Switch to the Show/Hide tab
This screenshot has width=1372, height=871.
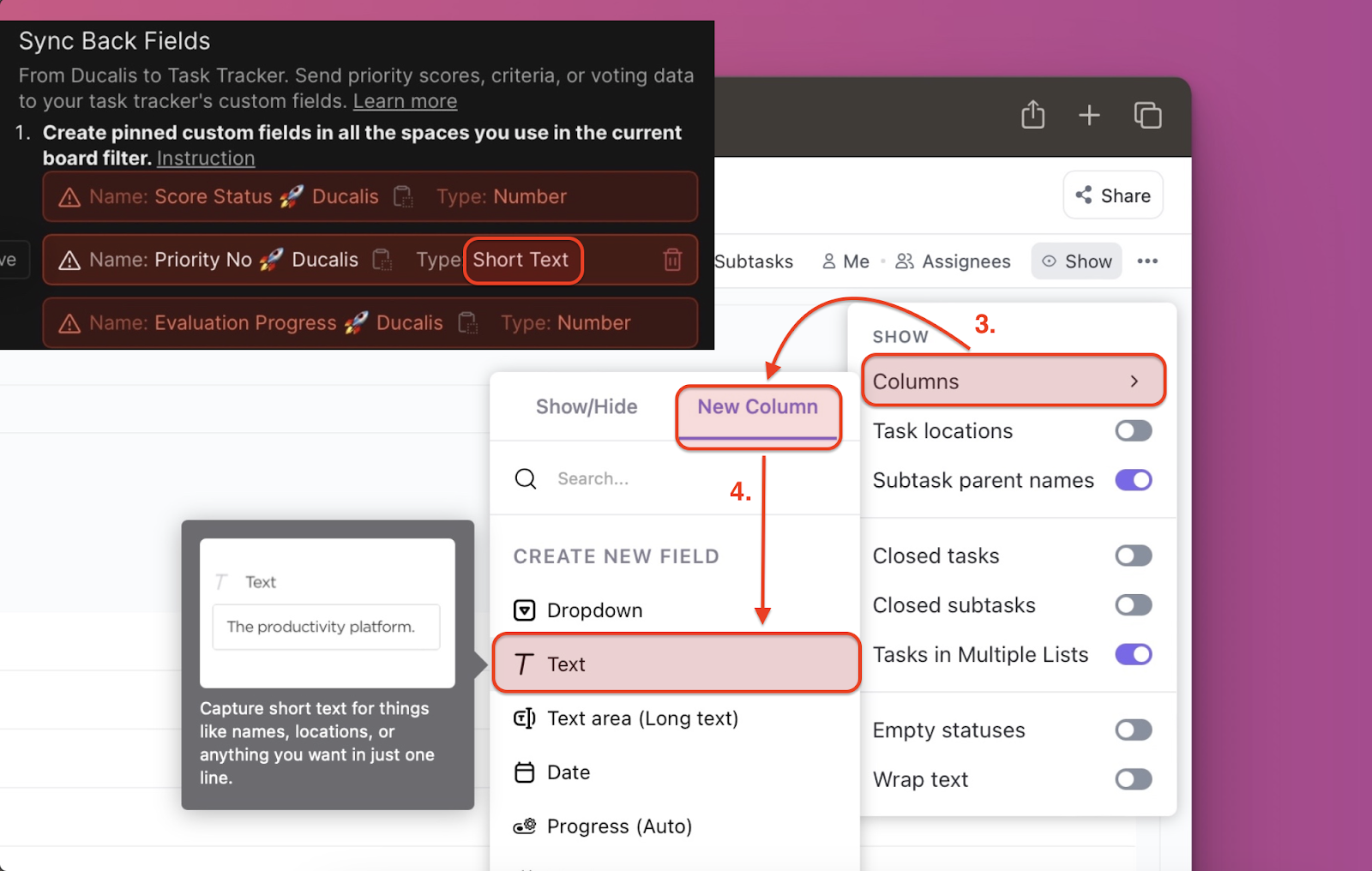pyautogui.click(x=587, y=406)
